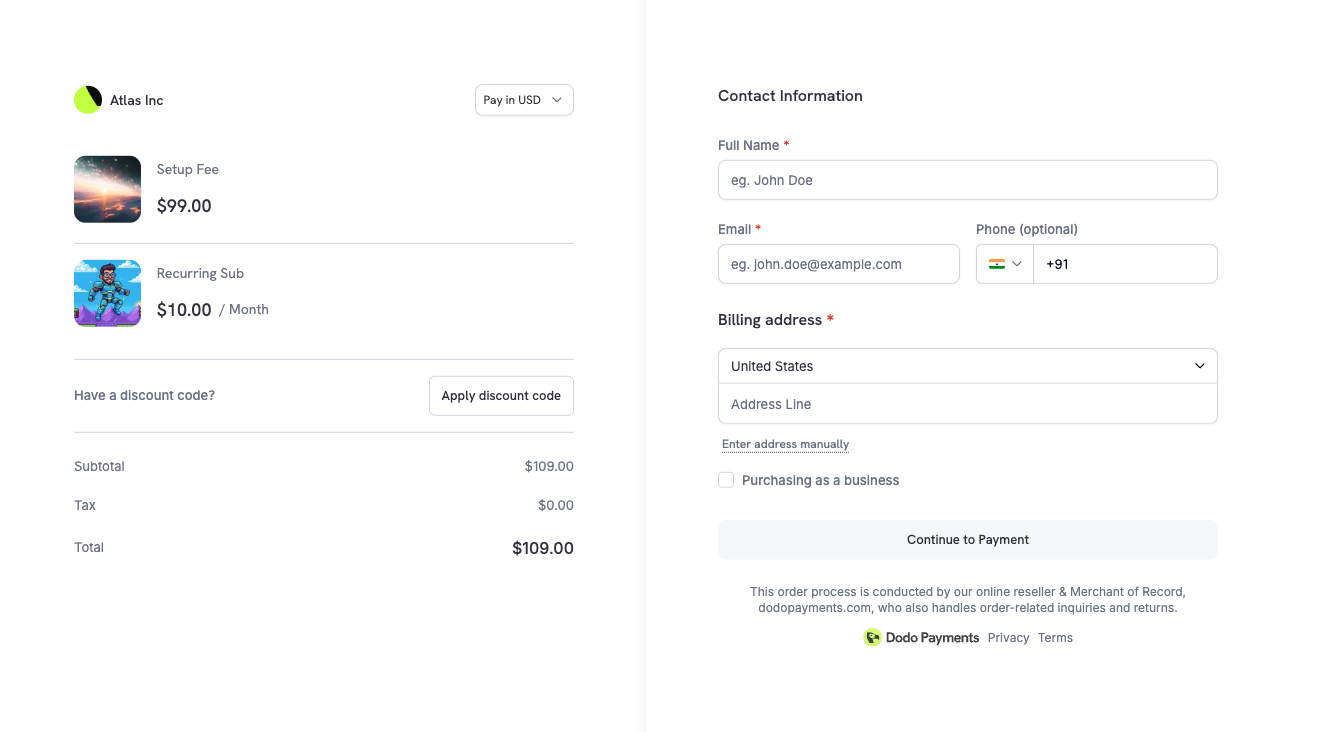Click the Atlas Inc merchant name
The image size is (1330, 732).
(137, 100)
